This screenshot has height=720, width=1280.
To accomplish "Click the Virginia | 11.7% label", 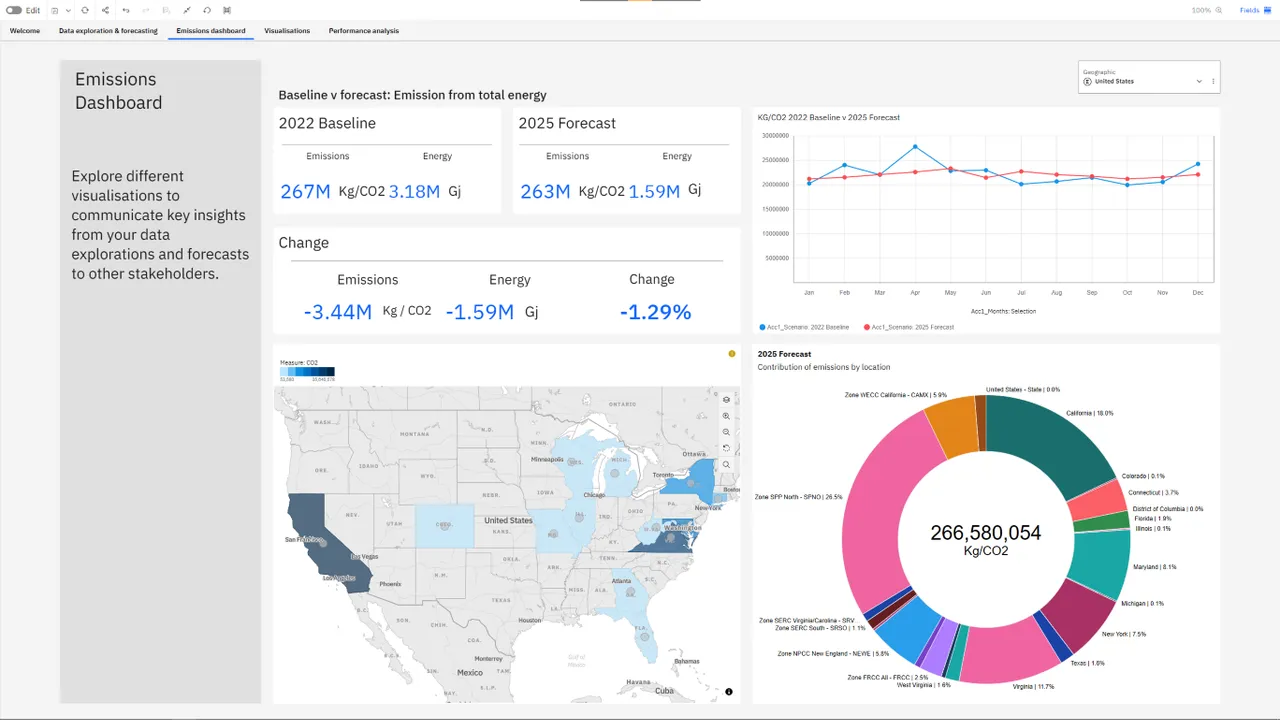I will [x=1033, y=687].
